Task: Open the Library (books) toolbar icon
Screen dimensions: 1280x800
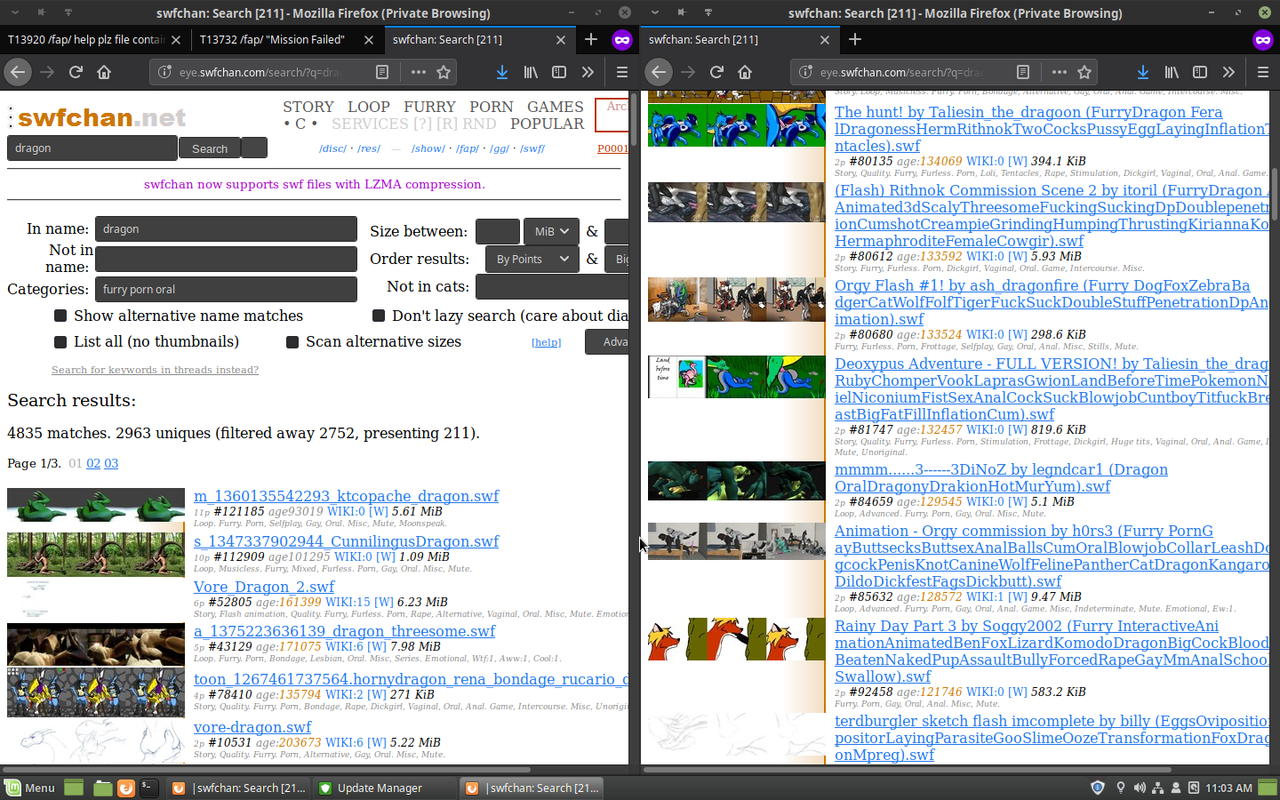Action: pos(530,71)
